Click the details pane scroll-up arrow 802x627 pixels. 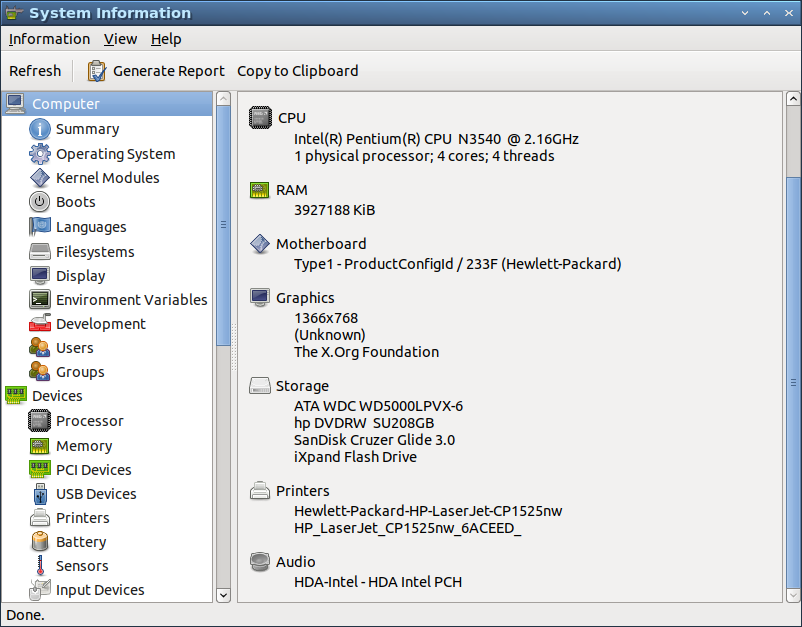pos(793,100)
